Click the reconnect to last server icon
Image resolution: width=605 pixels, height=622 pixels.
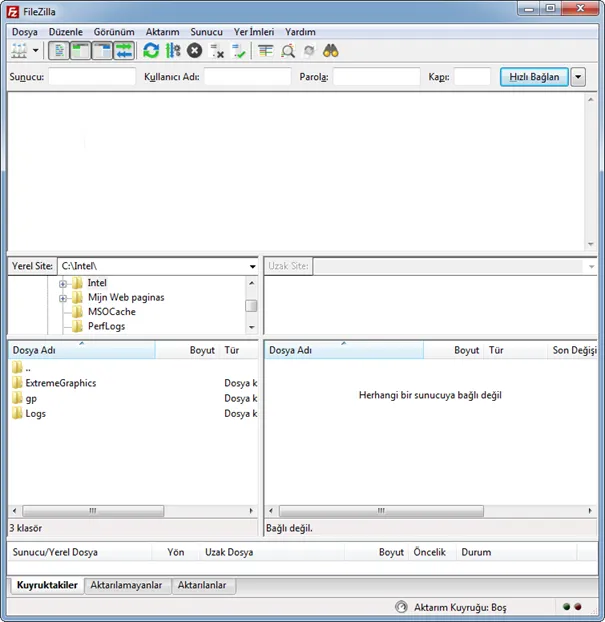(x=239, y=51)
